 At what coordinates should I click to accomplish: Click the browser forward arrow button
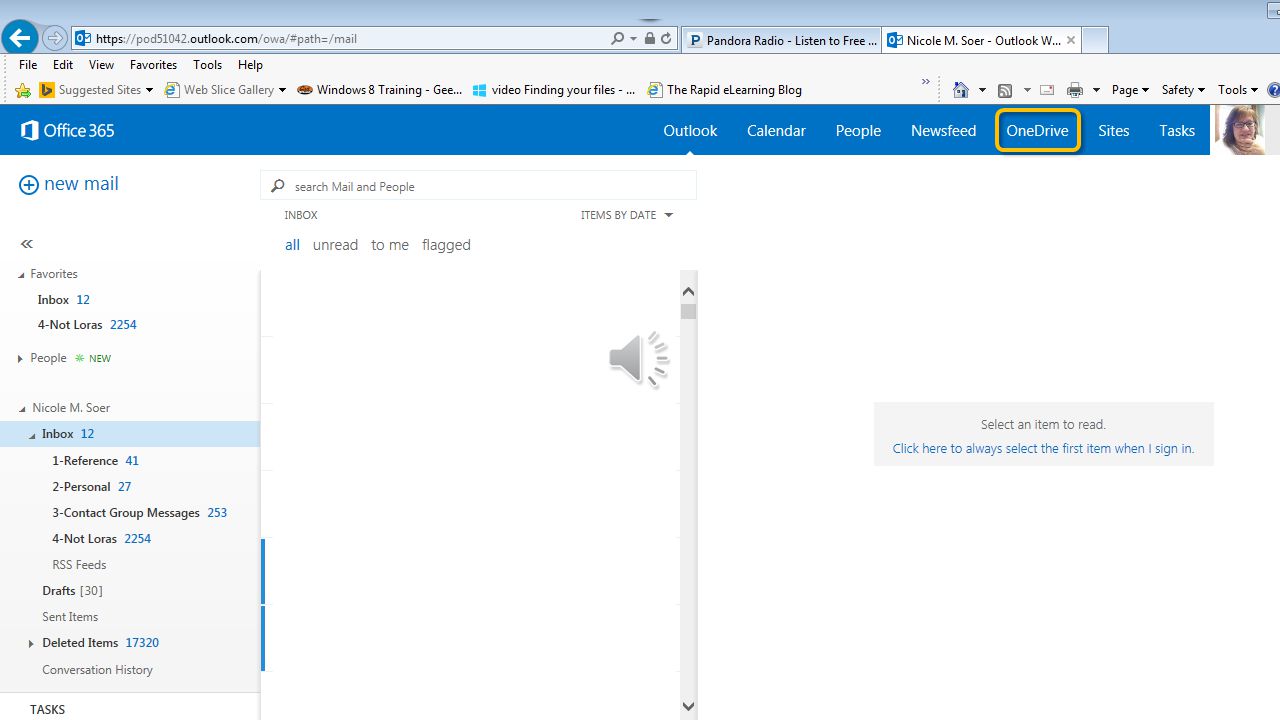point(55,39)
